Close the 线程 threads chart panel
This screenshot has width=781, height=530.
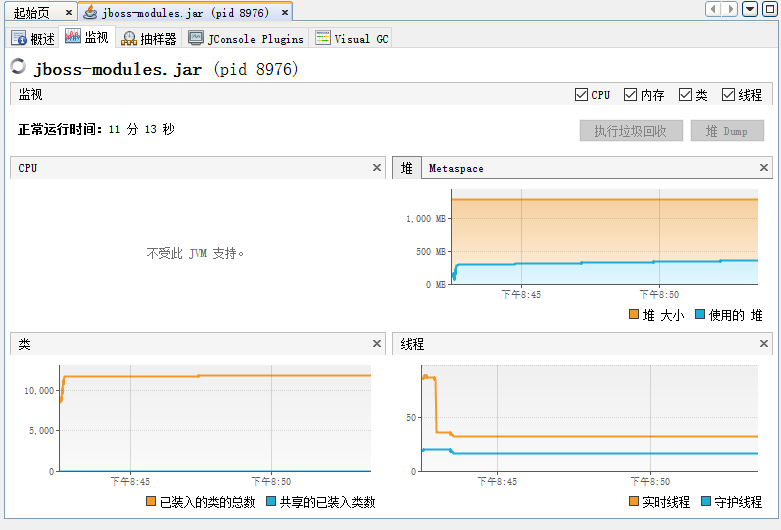[x=764, y=344]
